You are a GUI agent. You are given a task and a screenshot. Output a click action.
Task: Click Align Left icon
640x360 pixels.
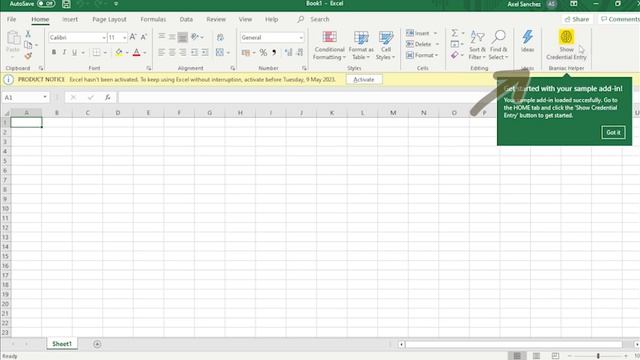162,52
